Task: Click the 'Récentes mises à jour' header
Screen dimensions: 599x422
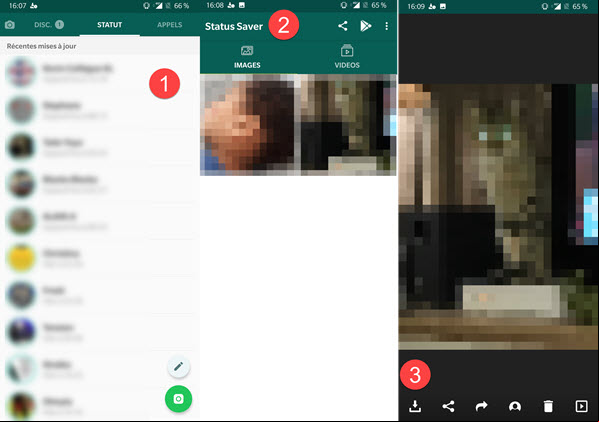Action: 41,46
